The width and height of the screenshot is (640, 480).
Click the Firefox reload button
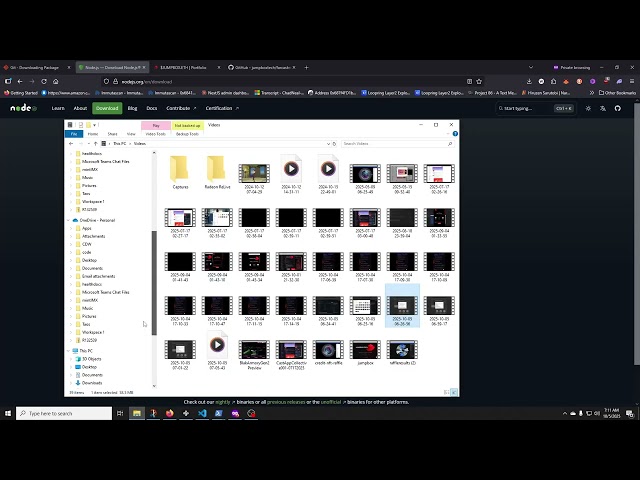click(44, 81)
